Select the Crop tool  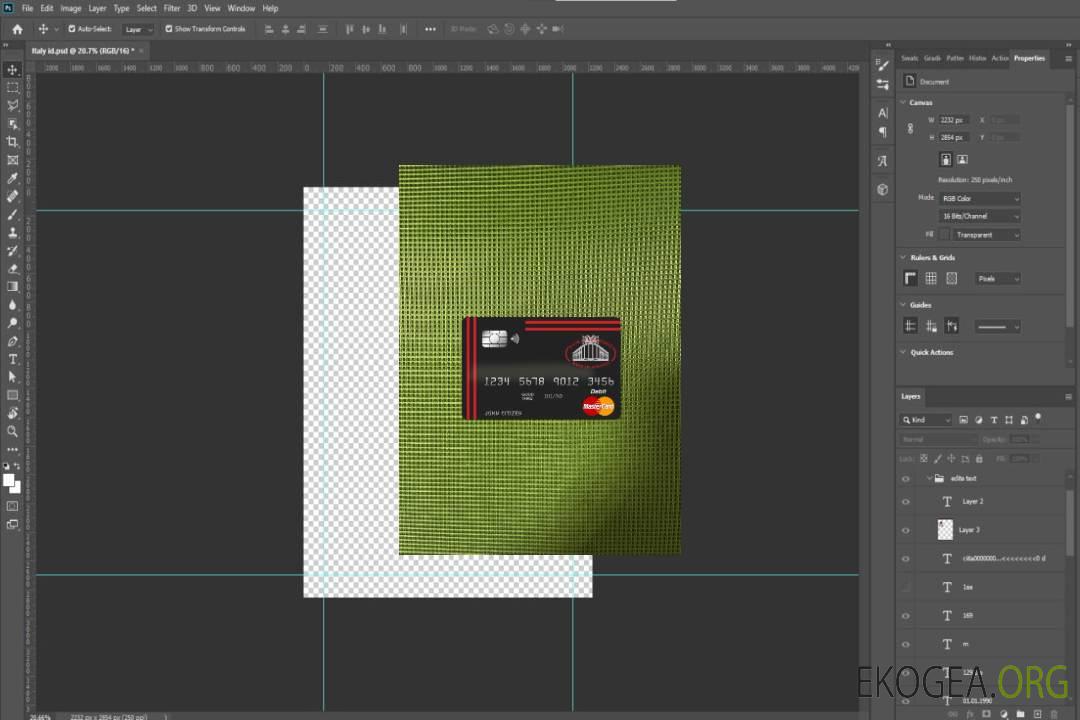click(x=13, y=142)
